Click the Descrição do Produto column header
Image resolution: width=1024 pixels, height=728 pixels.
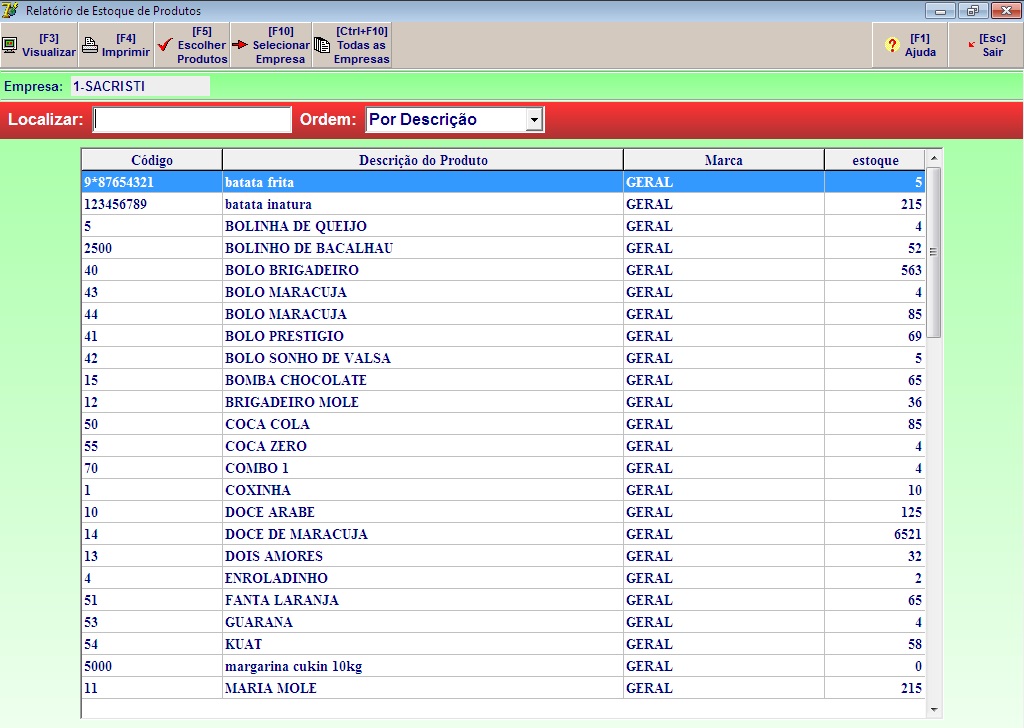[x=423, y=160]
